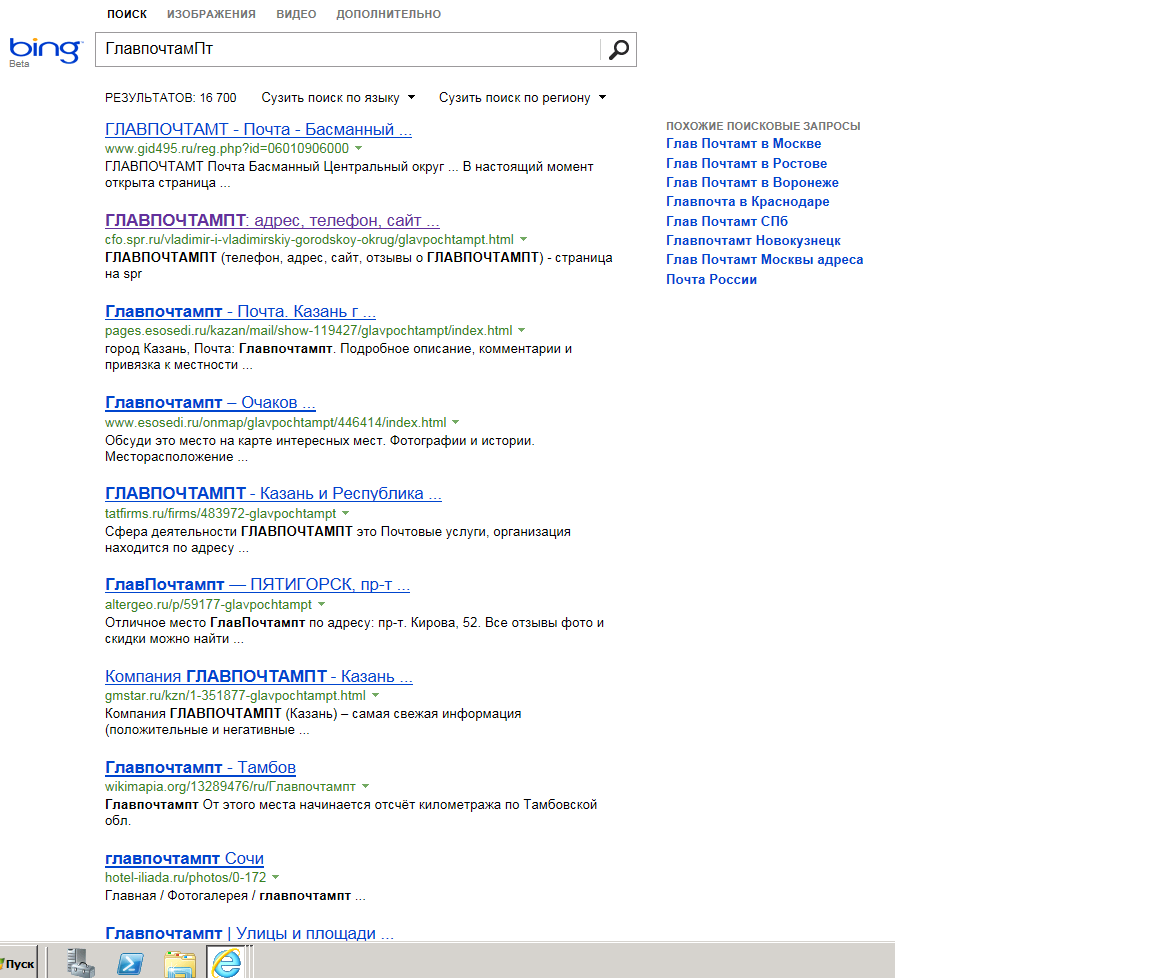Launch Windows PowerShell from the taskbar
The width and height of the screenshot is (1152, 978).
click(130, 962)
